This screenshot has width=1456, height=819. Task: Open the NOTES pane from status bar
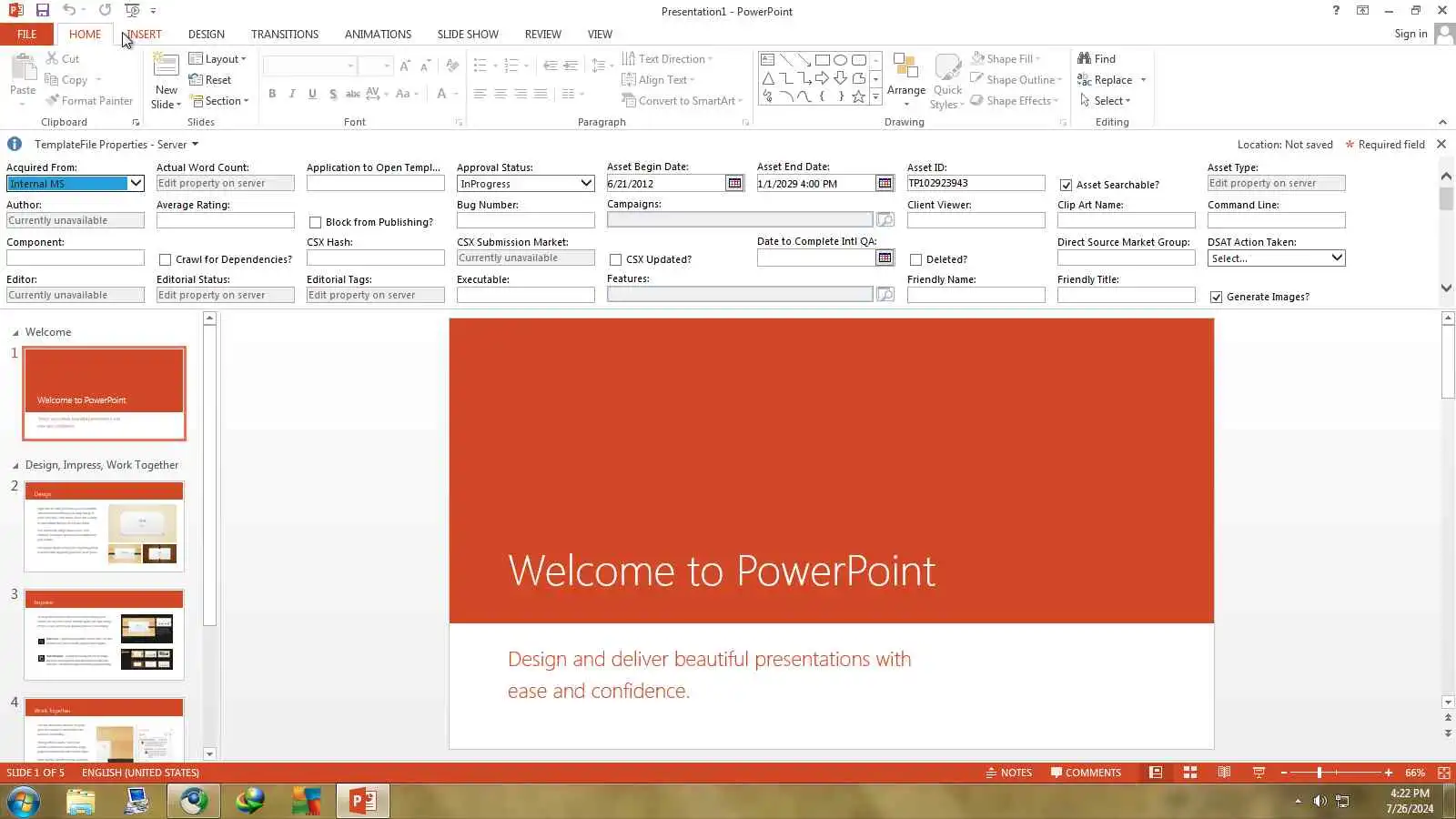tap(1009, 773)
